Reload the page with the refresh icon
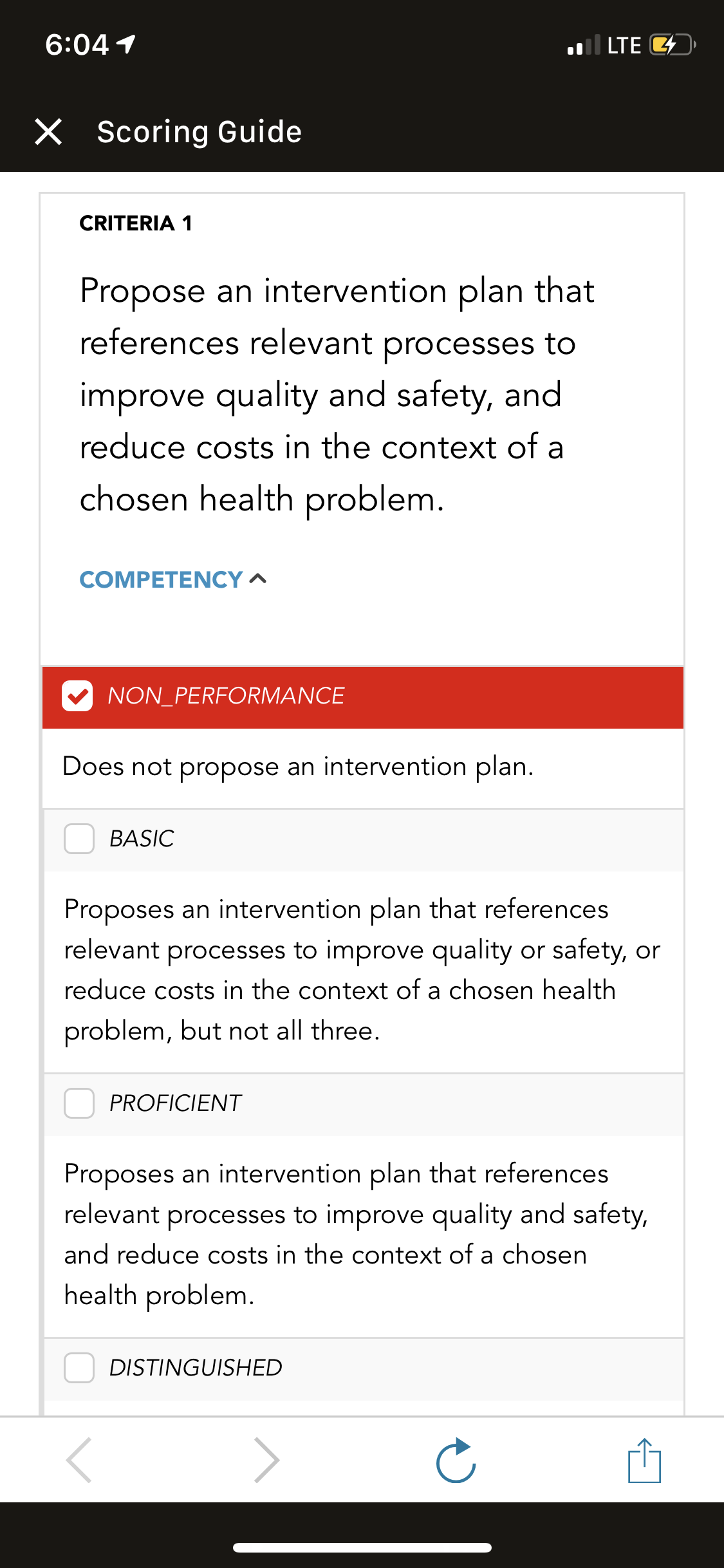The width and height of the screenshot is (724, 1568). pyautogui.click(x=456, y=1460)
